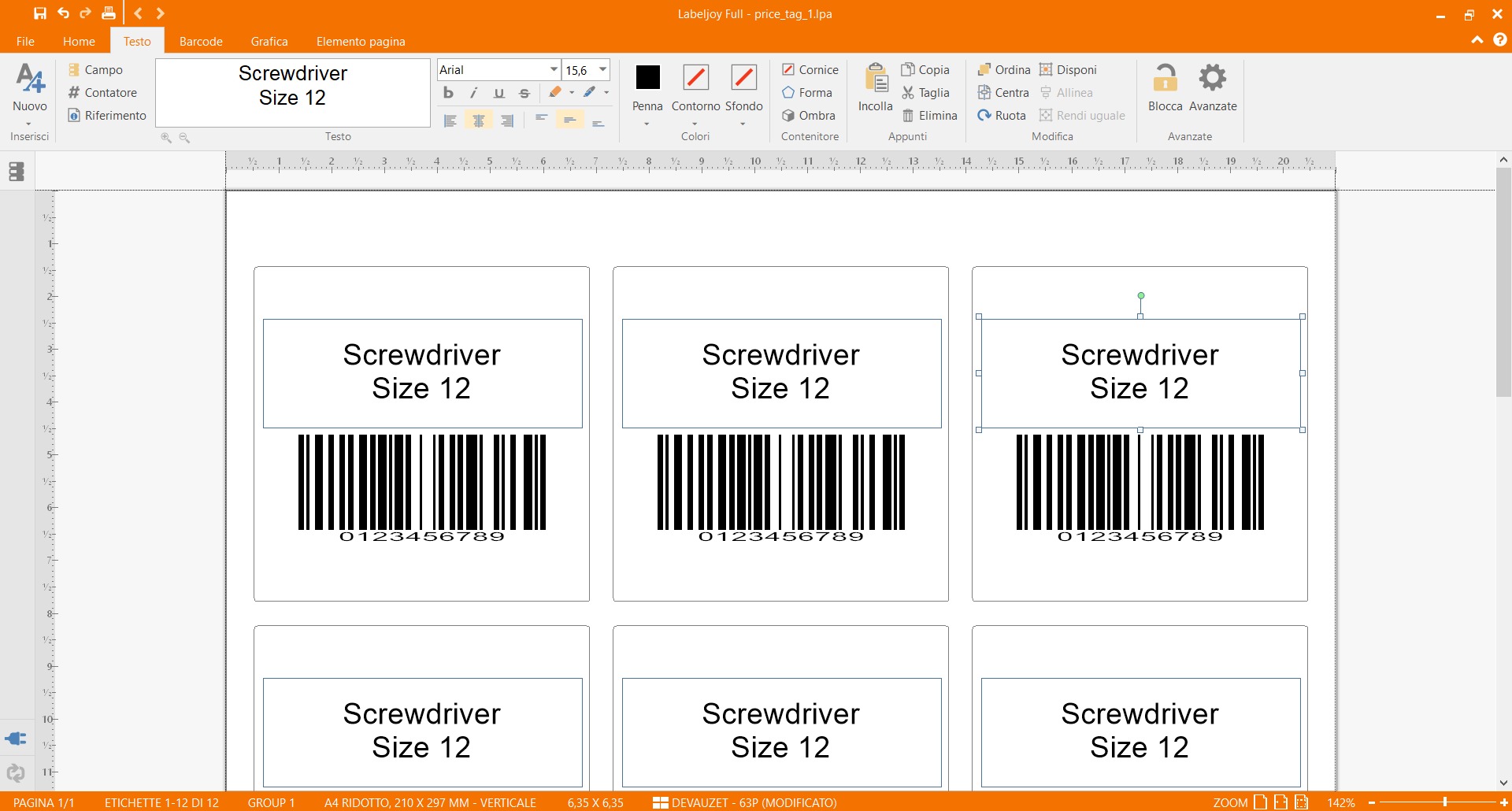Click the Undo arrow icon
Screen dimensions: 1512x811
pos(63,13)
